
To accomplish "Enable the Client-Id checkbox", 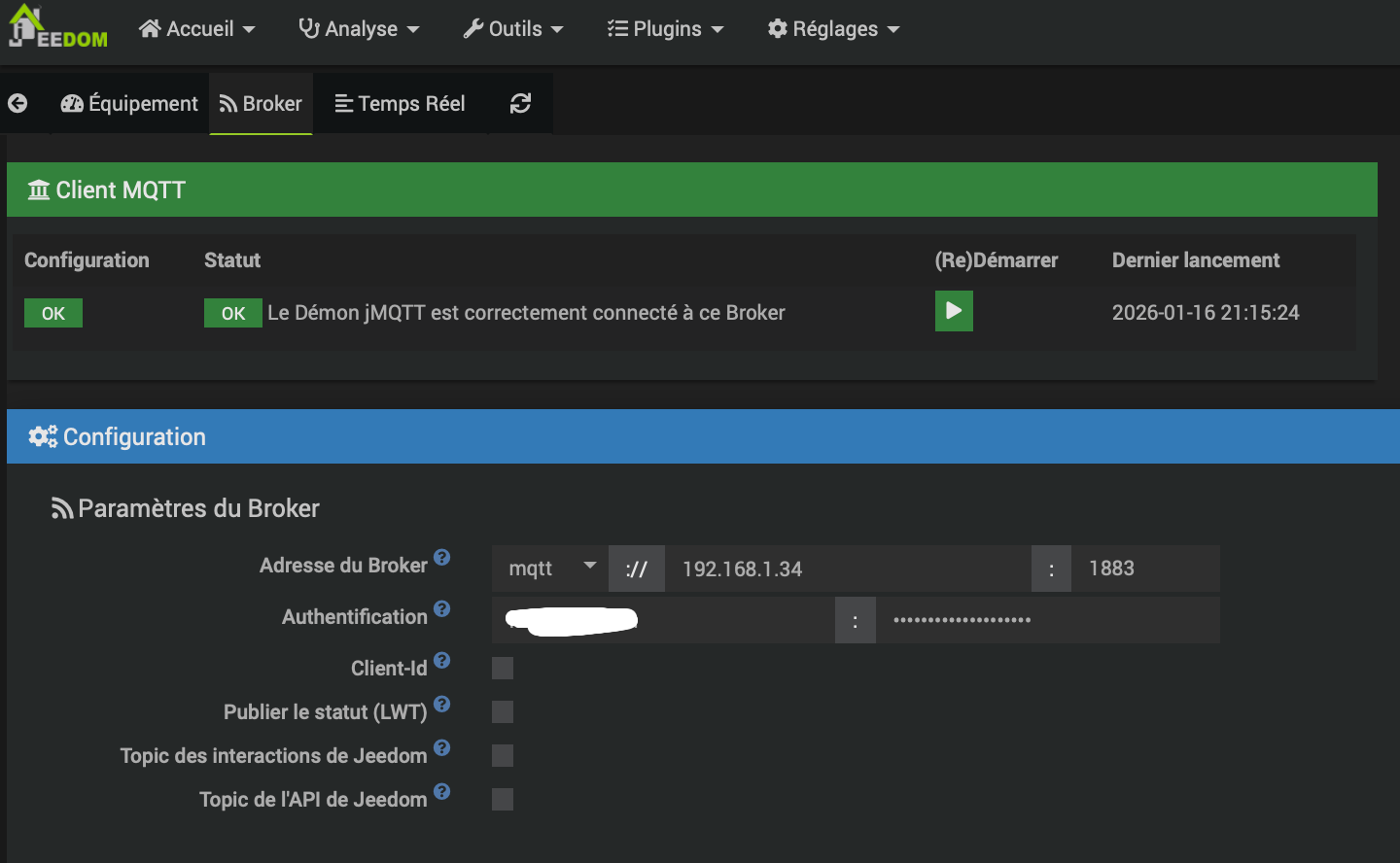I will click(503, 668).
